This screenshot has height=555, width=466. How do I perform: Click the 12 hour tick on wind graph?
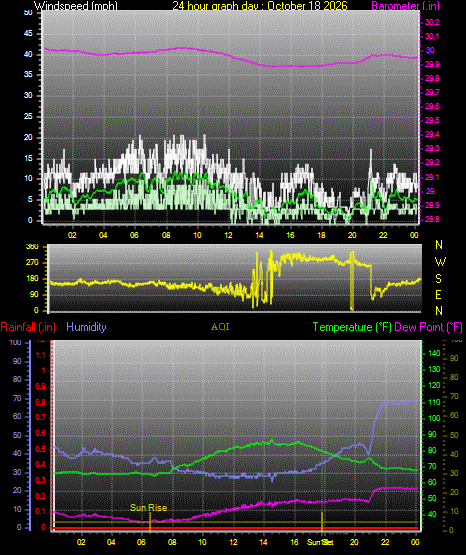(x=228, y=235)
